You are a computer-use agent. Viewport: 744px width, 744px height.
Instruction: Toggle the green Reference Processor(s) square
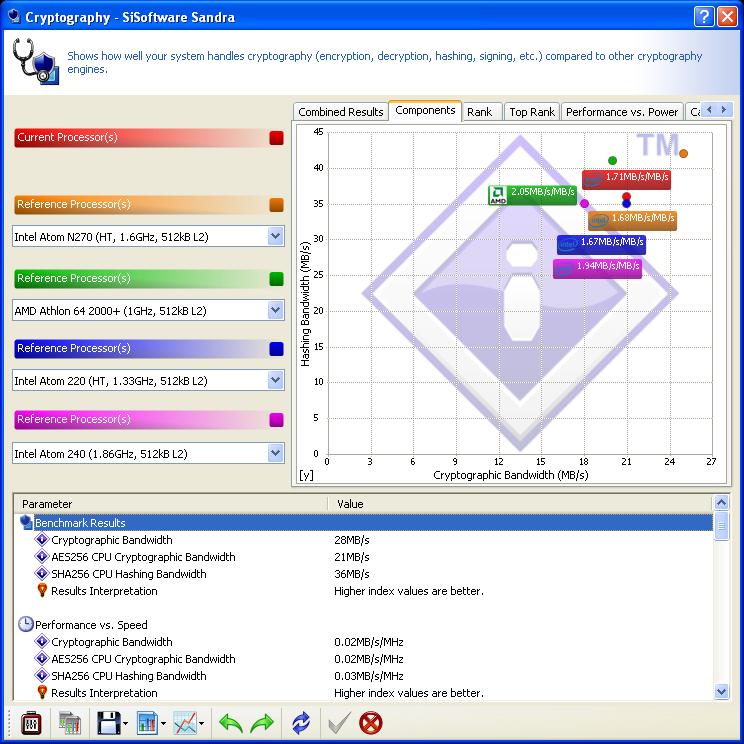276,279
